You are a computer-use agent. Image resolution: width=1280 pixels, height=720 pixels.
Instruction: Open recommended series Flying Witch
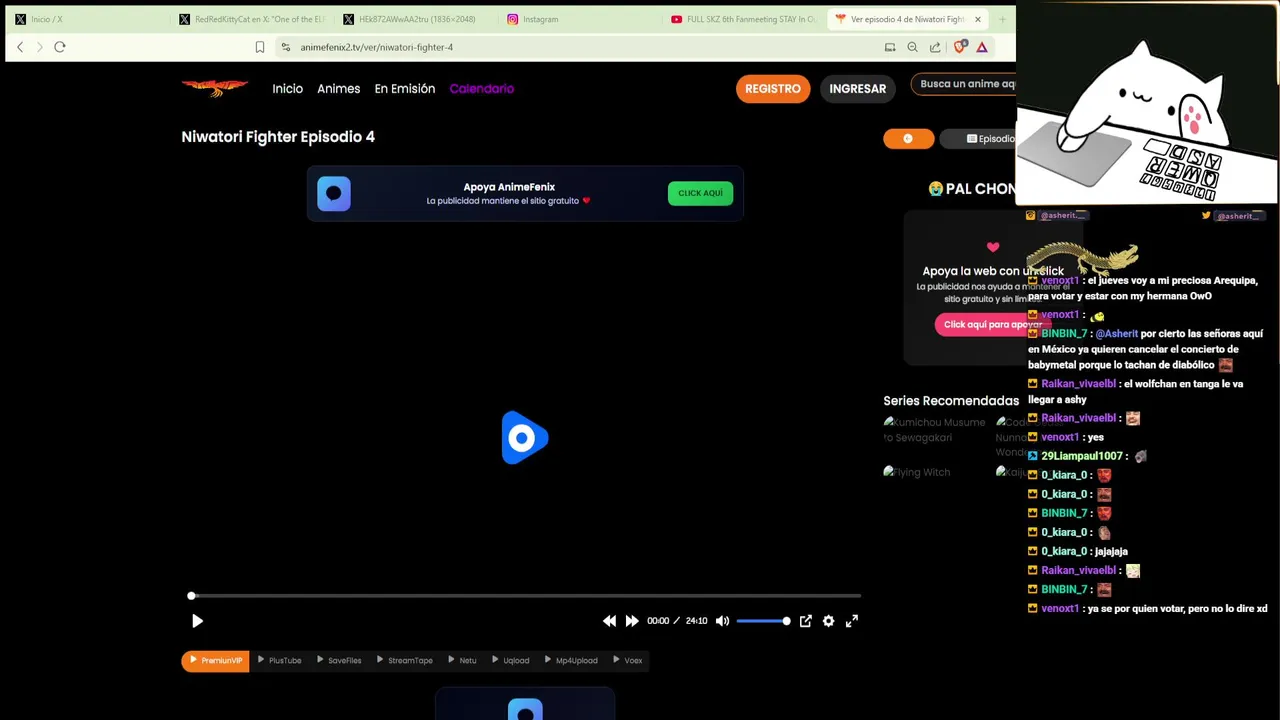917,472
